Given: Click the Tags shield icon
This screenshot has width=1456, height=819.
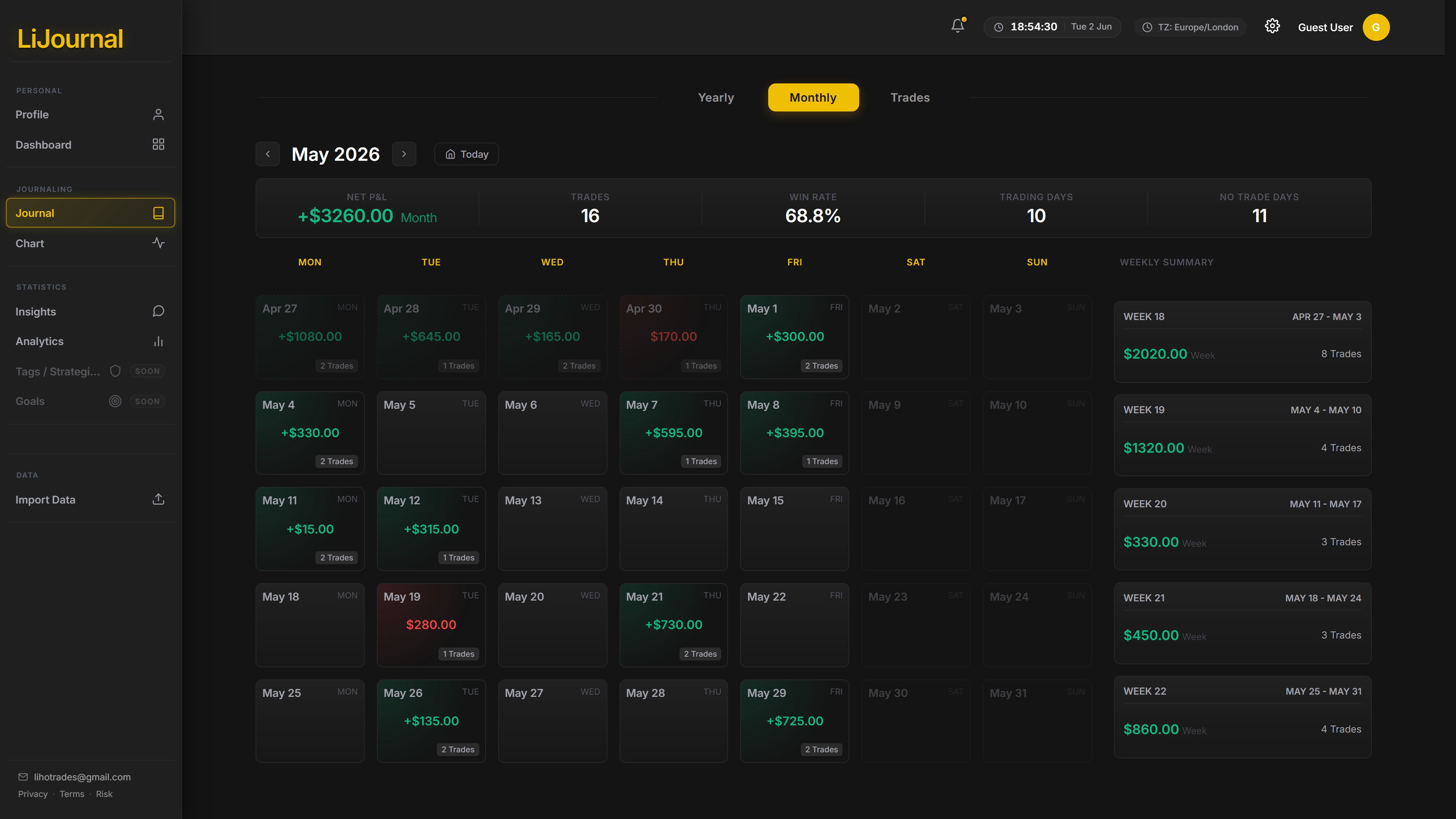Looking at the screenshot, I should (x=115, y=371).
